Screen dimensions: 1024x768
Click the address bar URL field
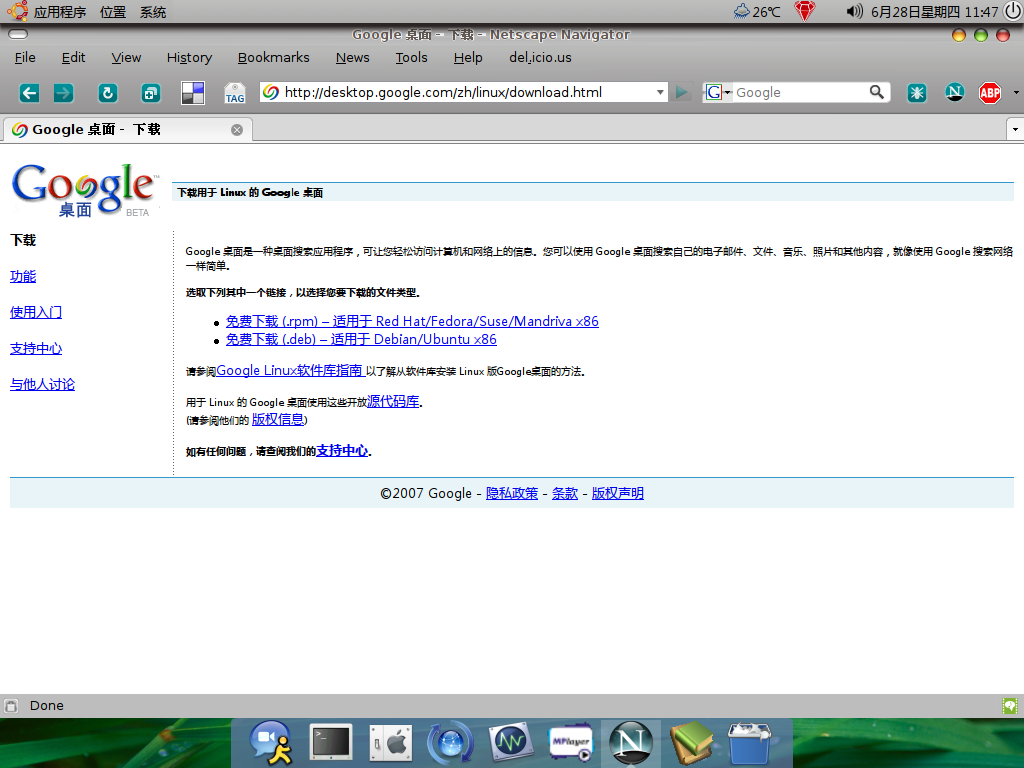point(466,92)
